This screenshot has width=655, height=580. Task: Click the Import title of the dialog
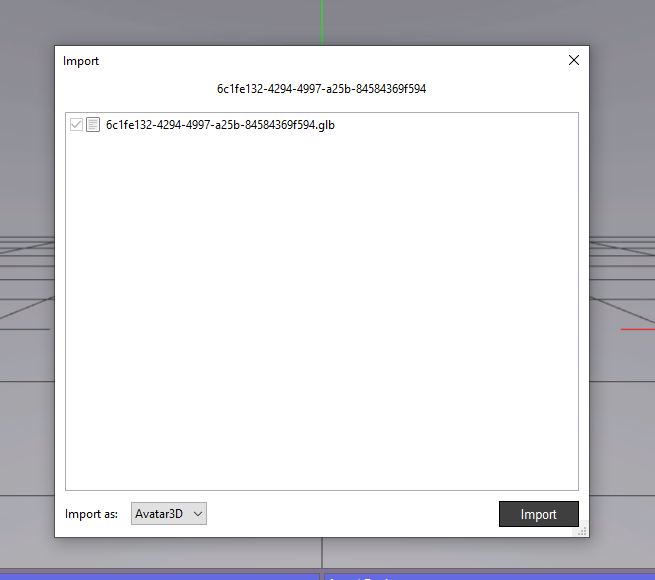[81, 61]
